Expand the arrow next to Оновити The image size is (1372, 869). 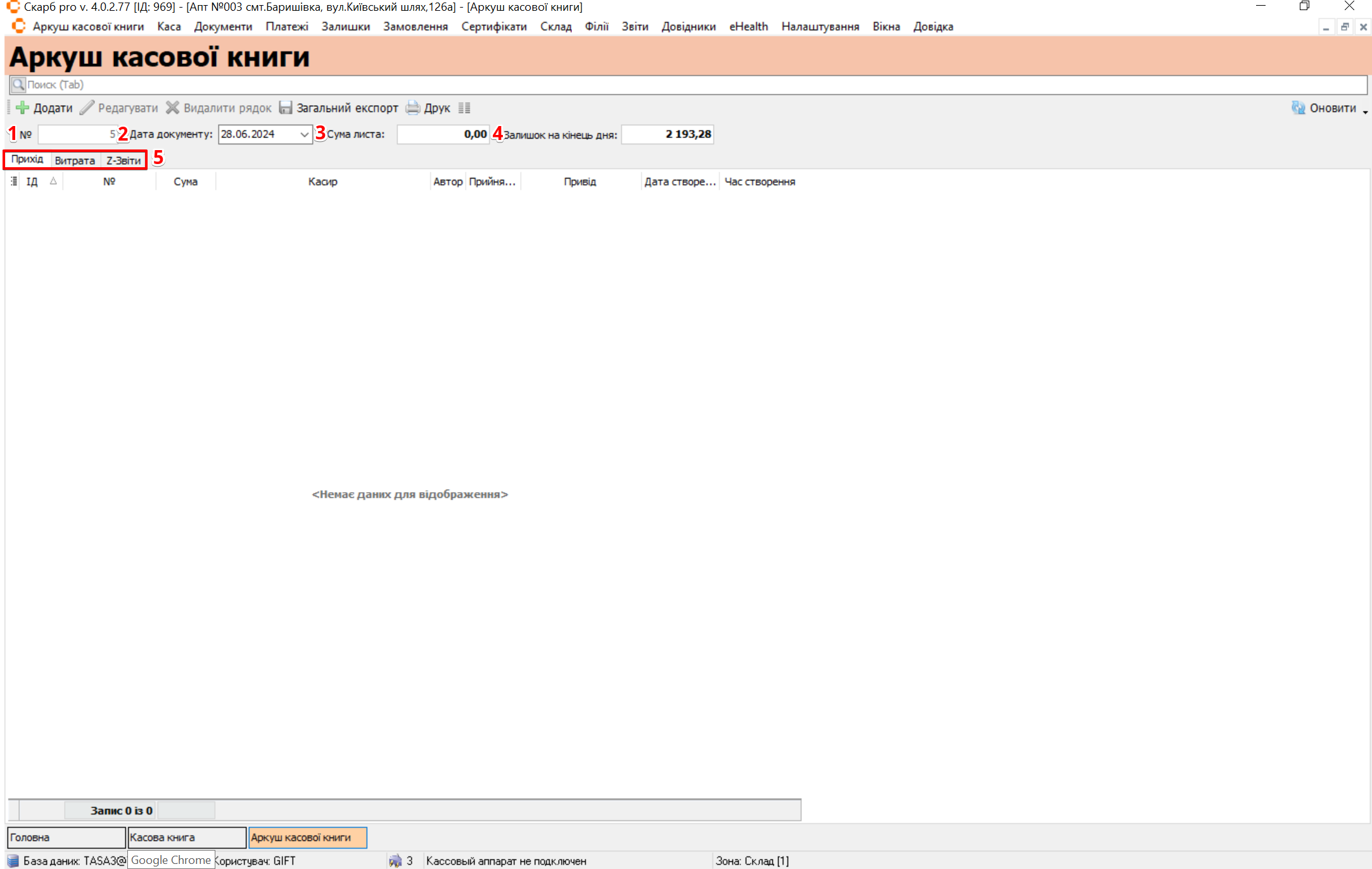coord(1365,111)
